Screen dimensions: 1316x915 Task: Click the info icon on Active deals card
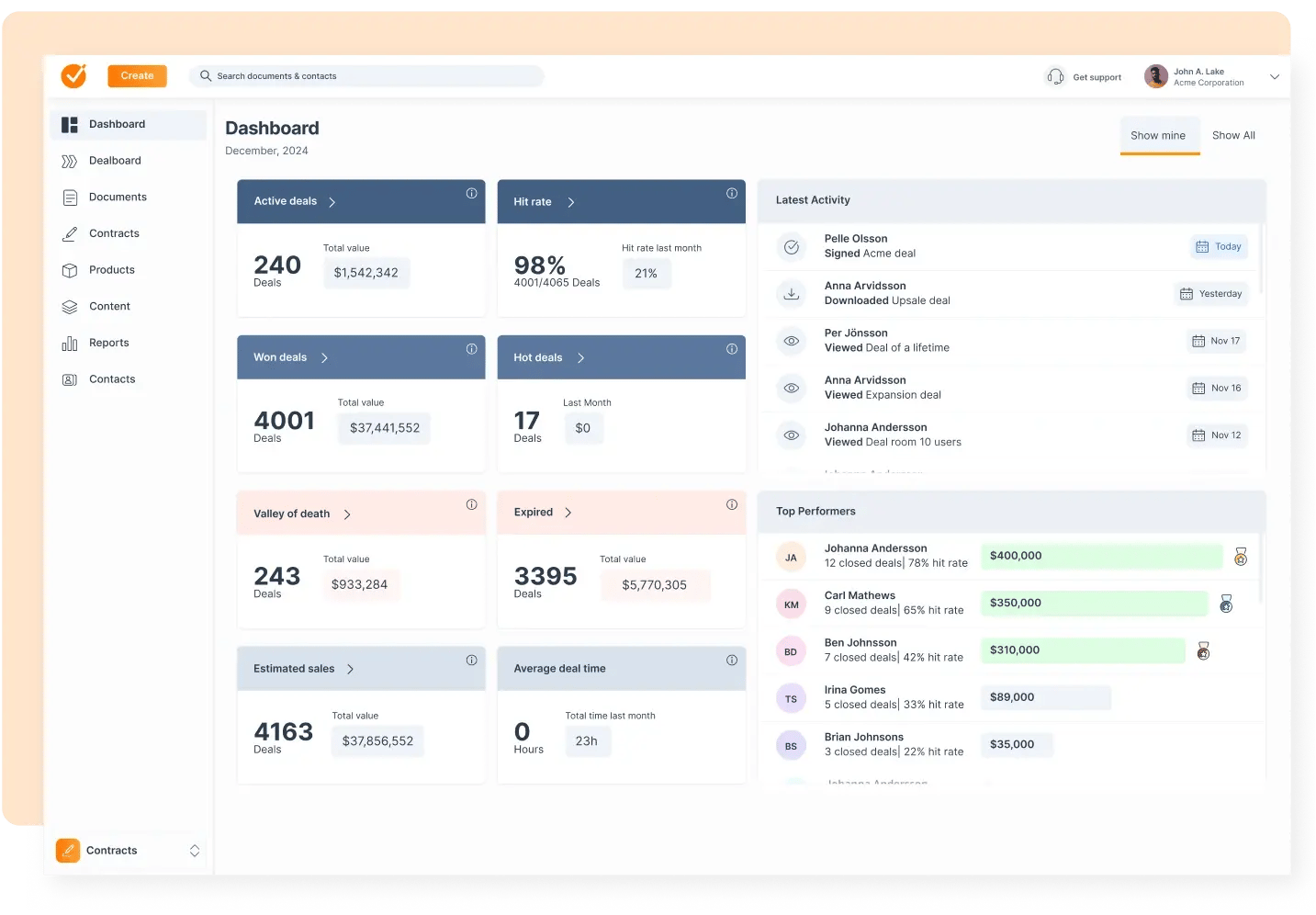point(471,193)
